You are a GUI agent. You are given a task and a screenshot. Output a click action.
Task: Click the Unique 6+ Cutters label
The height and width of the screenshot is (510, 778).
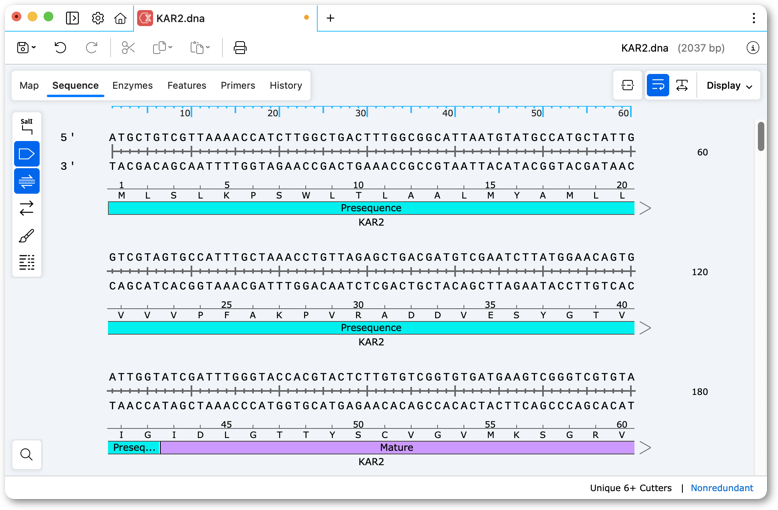tap(631, 488)
